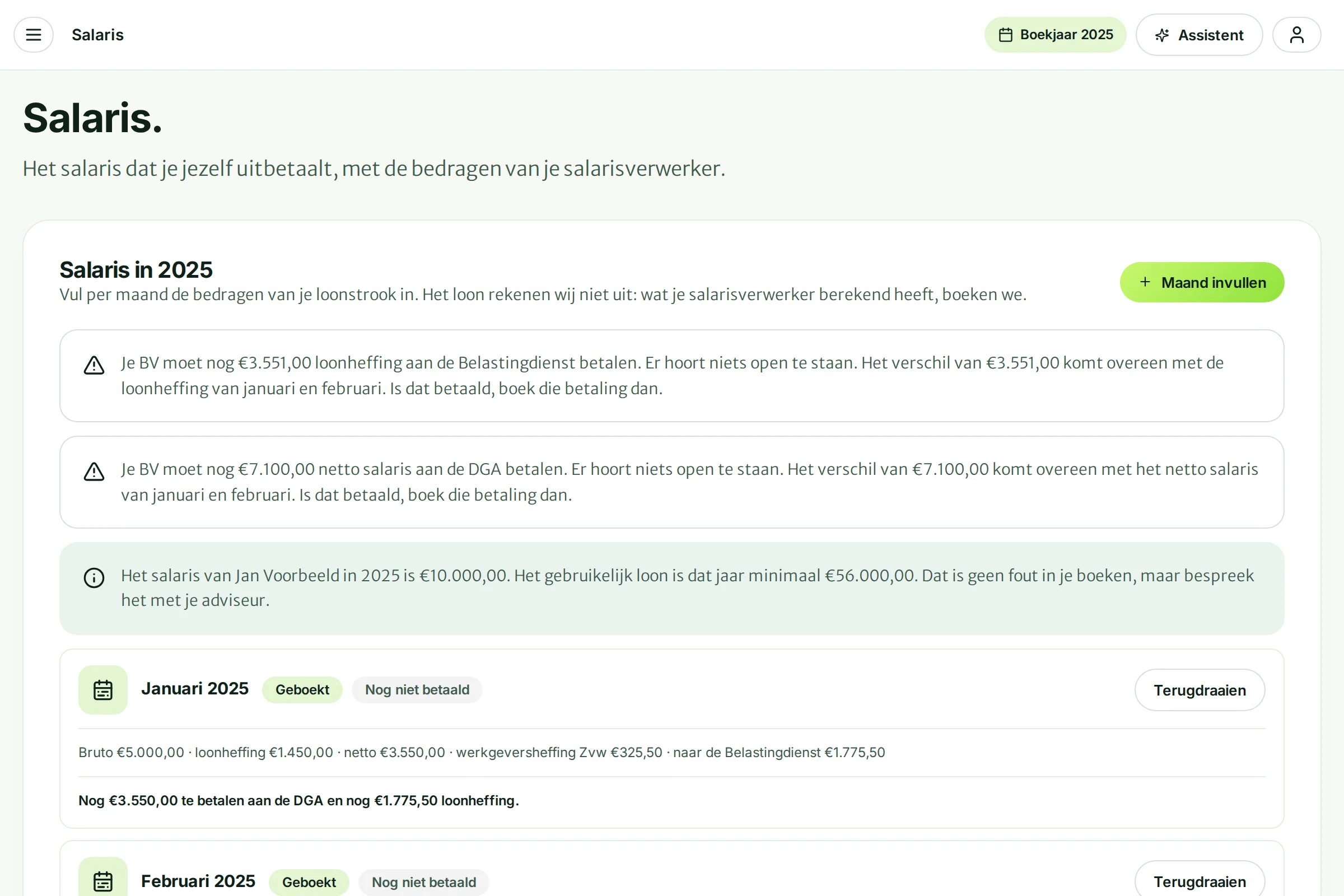The width and height of the screenshot is (1344, 896).
Task: Open the Assistent panel
Action: (1199, 35)
